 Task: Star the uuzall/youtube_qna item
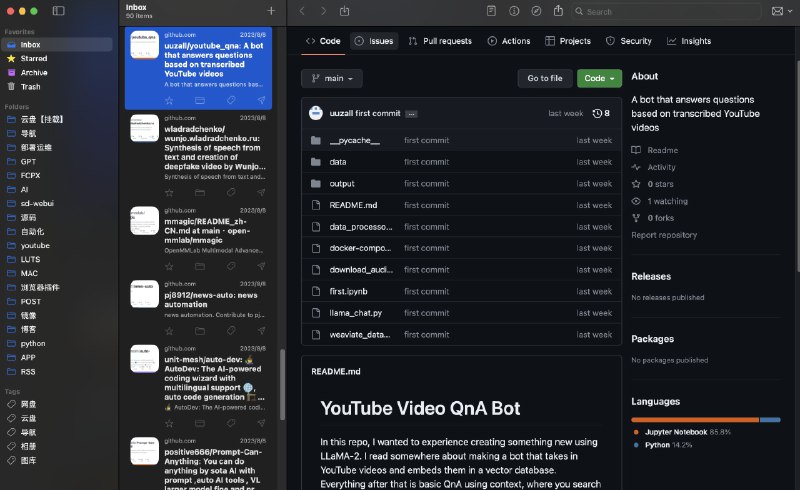(x=169, y=100)
